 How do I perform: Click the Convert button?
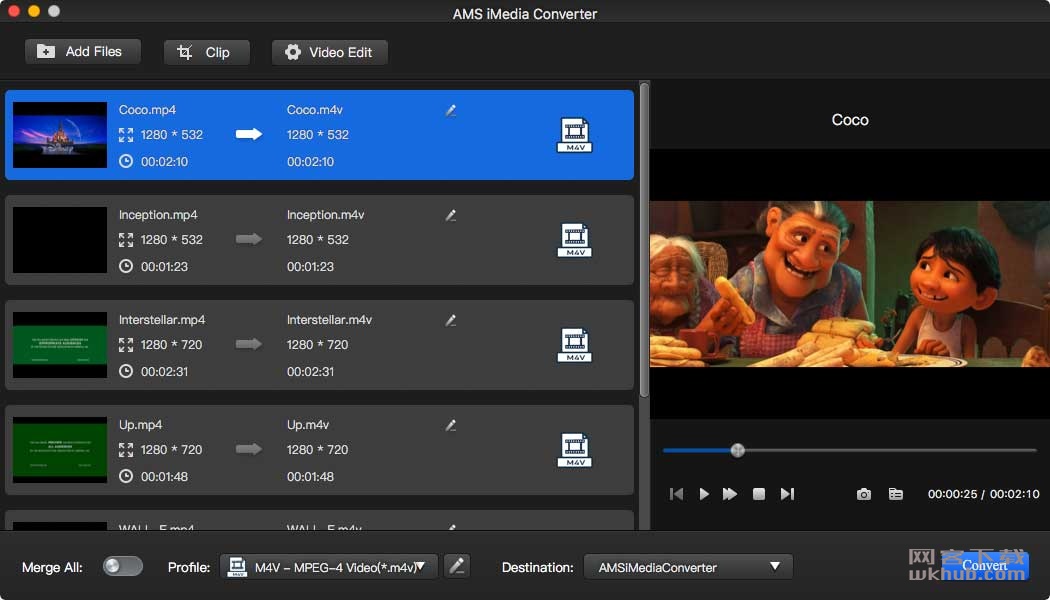pos(984,566)
